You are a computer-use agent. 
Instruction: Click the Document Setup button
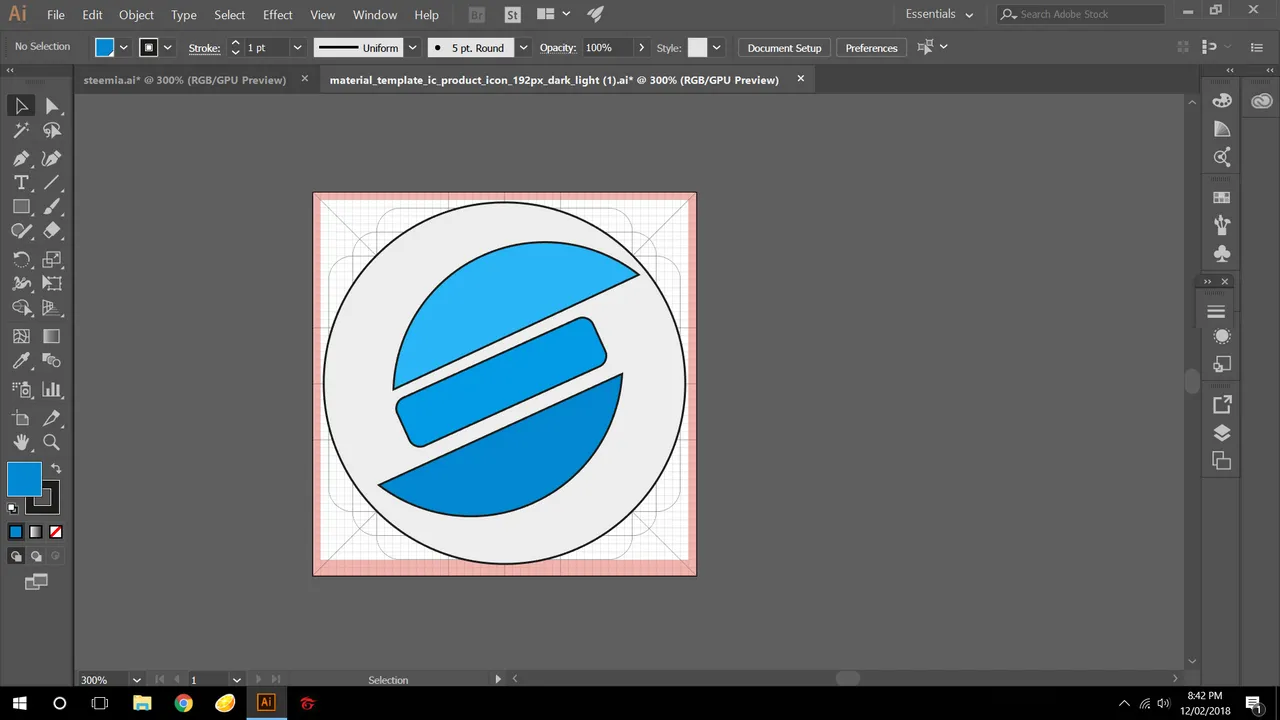784,48
